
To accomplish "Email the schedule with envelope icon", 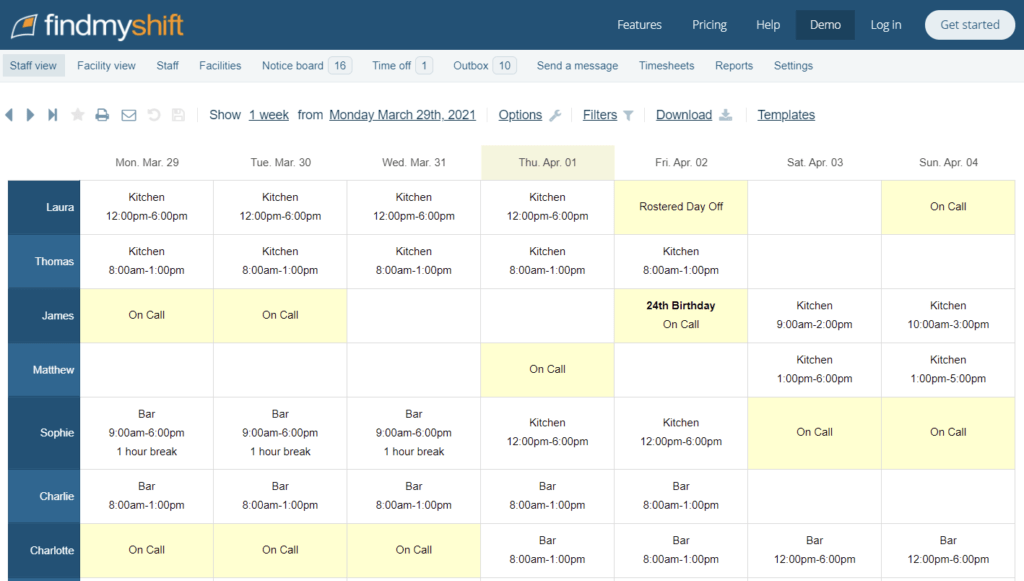I will (x=129, y=115).
